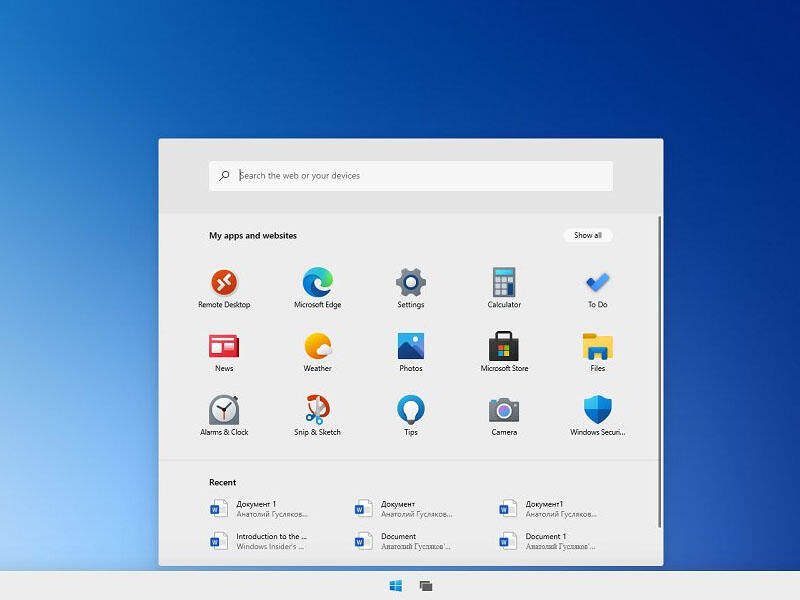Launch Alarms & Clock
Image resolution: width=800 pixels, height=600 pixels.
(x=224, y=411)
